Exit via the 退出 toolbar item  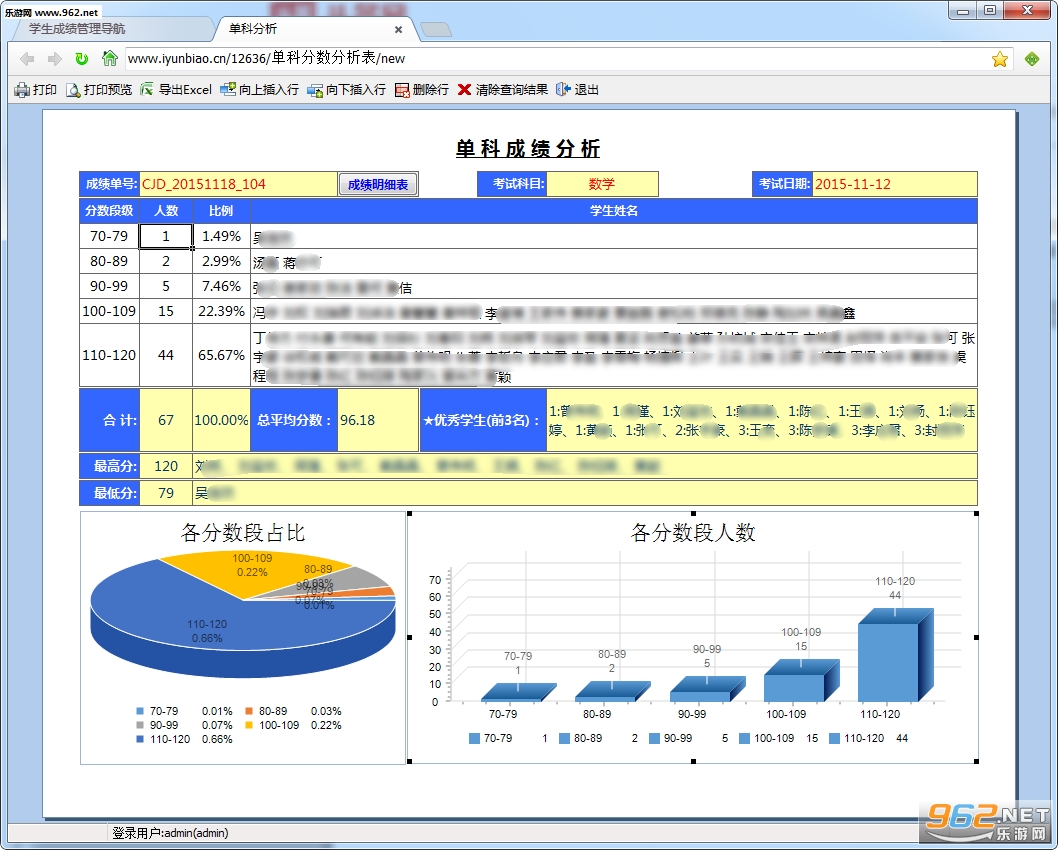pos(578,90)
